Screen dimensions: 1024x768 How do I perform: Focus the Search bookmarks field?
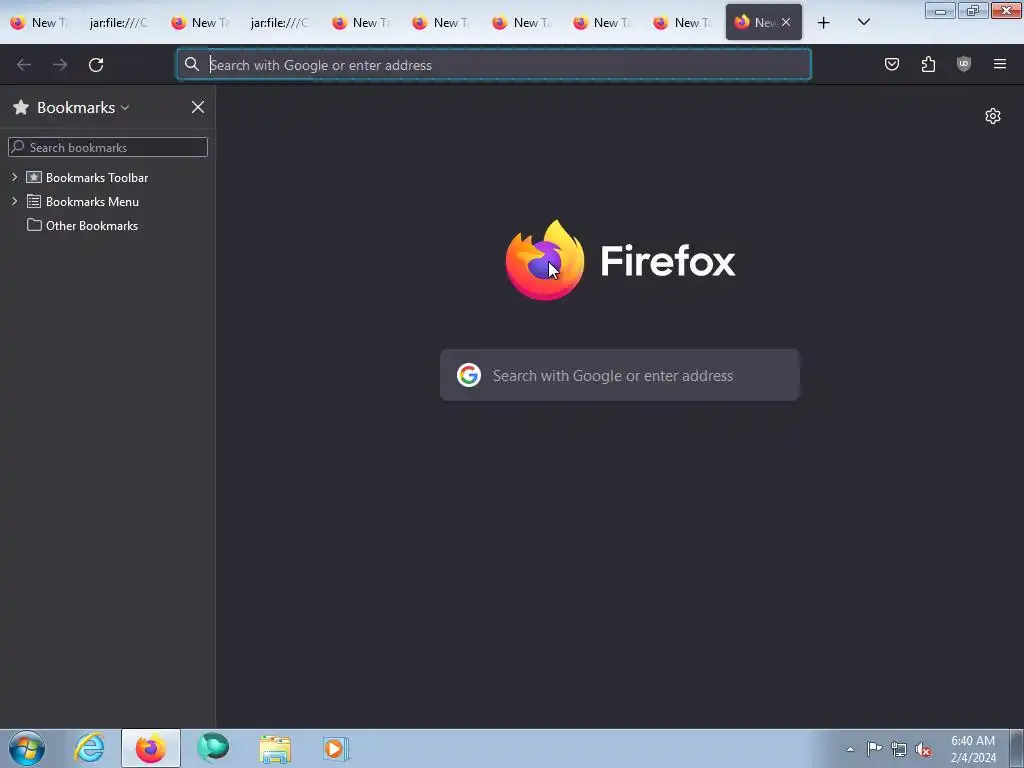pyautogui.click(x=108, y=147)
